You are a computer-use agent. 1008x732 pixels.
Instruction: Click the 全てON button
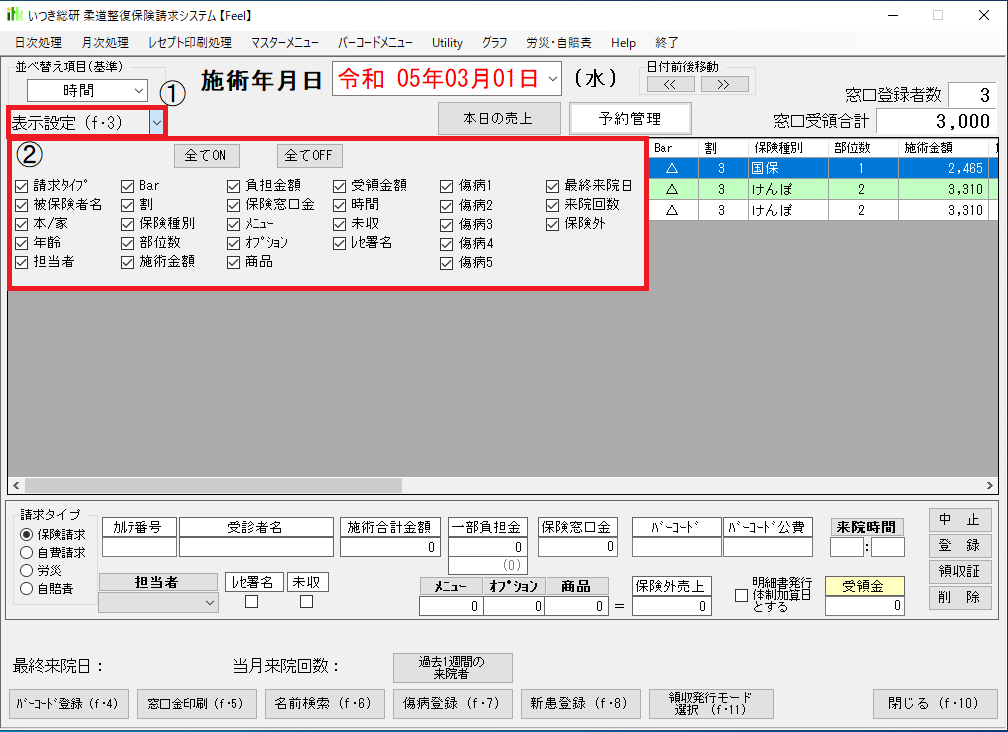pyautogui.click(x=206, y=156)
